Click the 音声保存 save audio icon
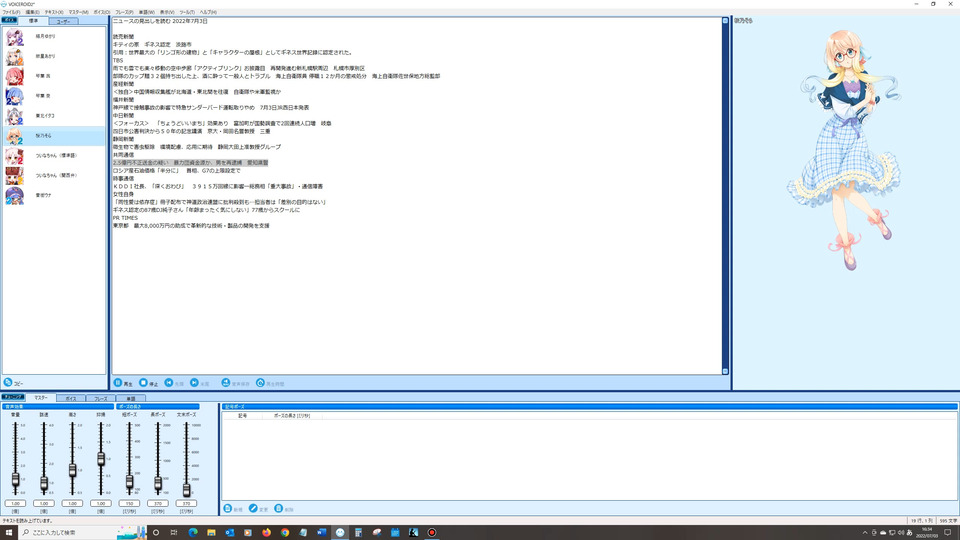Image resolution: width=960 pixels, height=540 pixels. pos(226,383)
